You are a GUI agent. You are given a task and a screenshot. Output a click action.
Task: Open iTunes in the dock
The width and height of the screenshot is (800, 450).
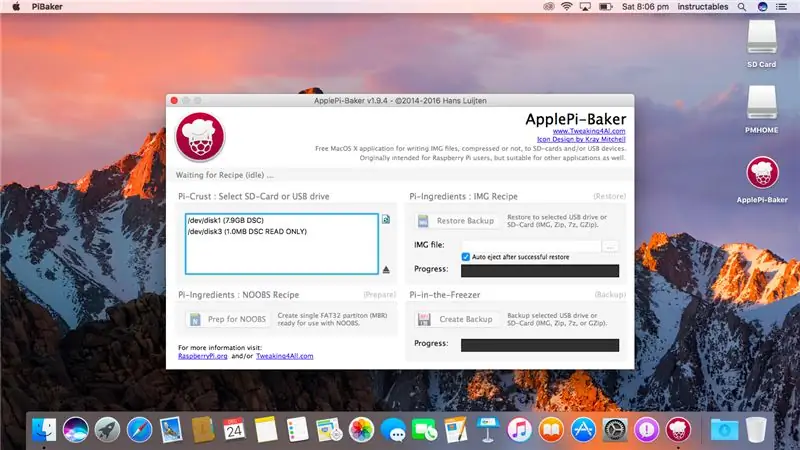point(519,430)
